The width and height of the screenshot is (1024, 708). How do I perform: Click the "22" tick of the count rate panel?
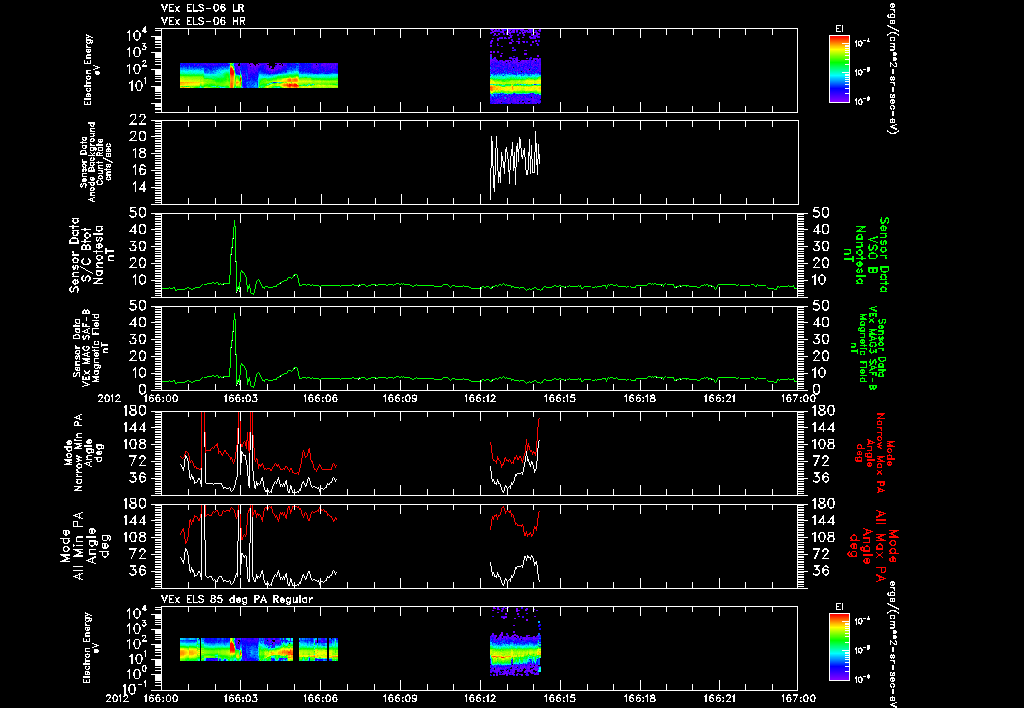138,120
